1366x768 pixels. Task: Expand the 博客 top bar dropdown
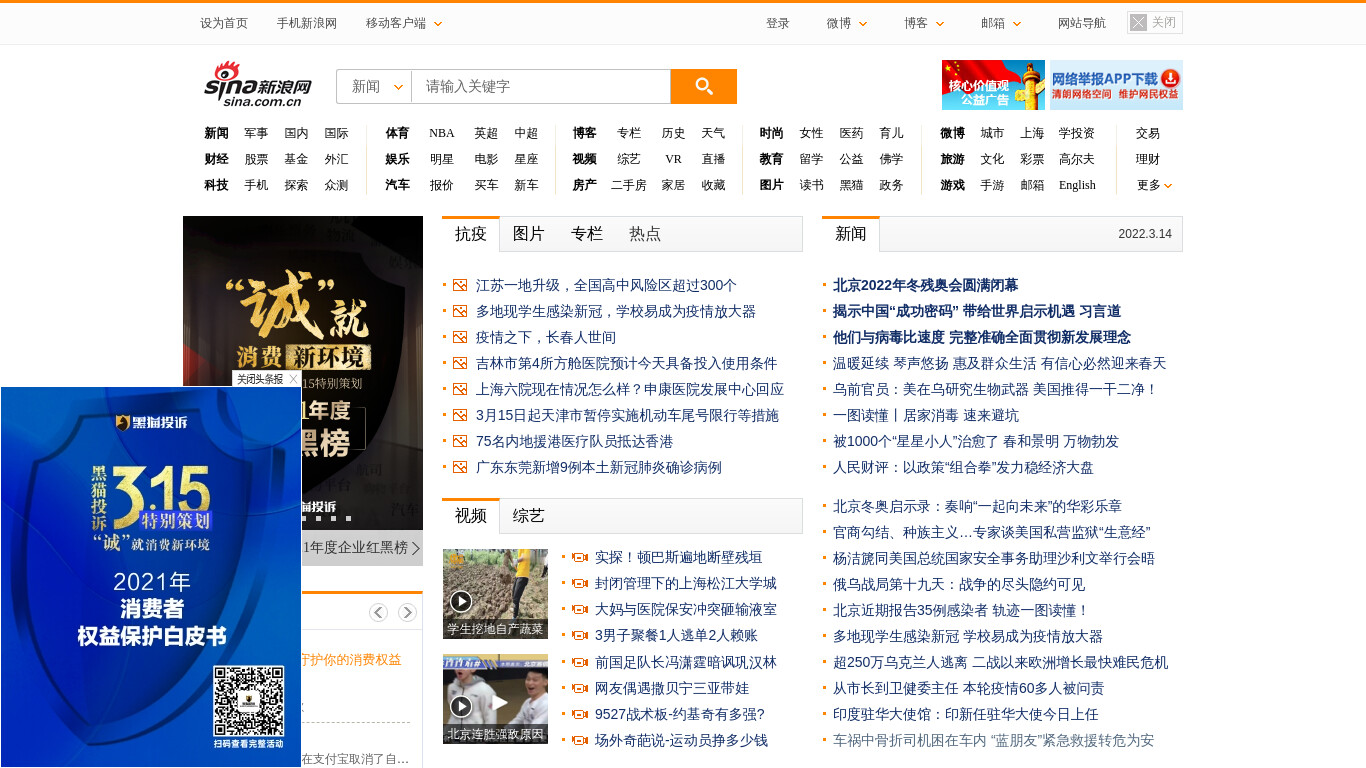[x=924, y=23]
